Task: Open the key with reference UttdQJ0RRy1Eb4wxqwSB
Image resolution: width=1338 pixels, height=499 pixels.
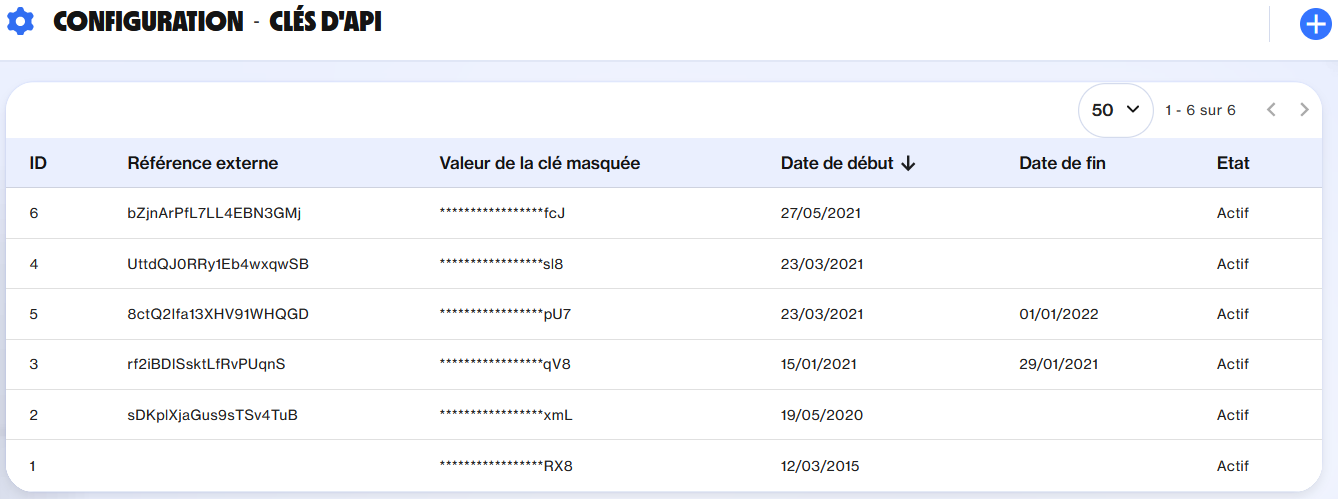Action: click(x=218, y=264)
